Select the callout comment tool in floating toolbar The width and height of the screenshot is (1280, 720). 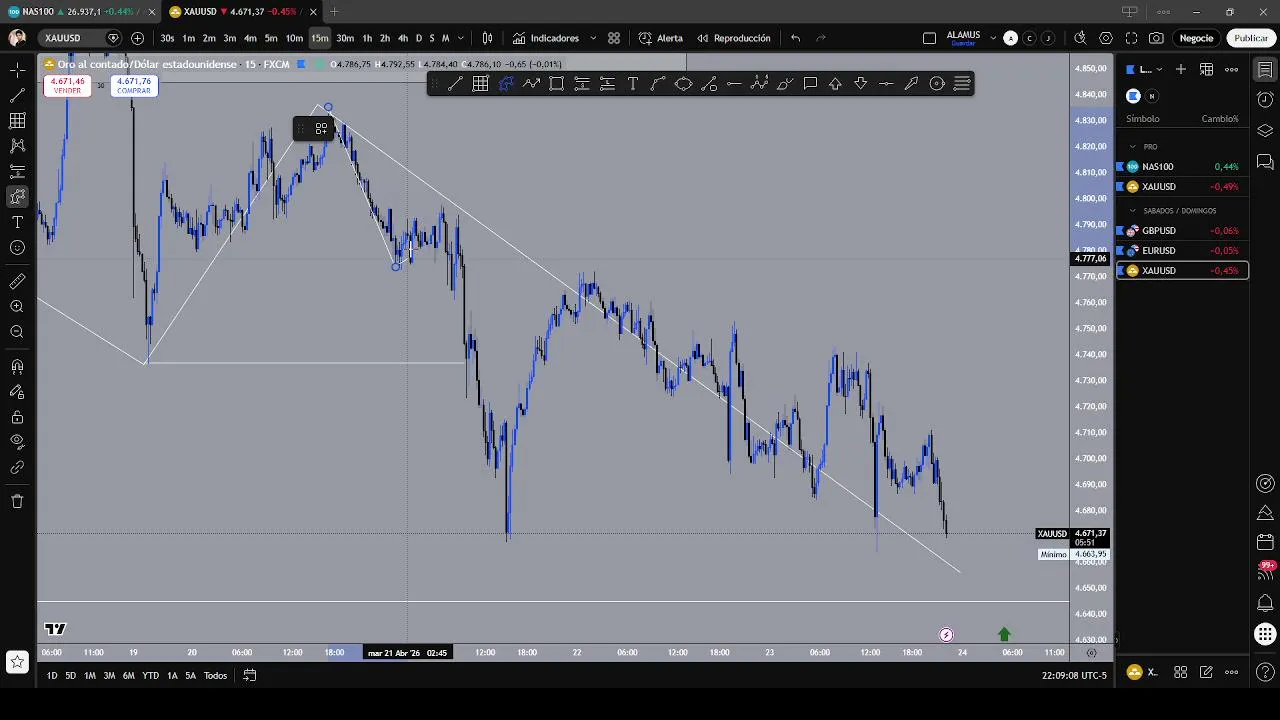point(810,84)
